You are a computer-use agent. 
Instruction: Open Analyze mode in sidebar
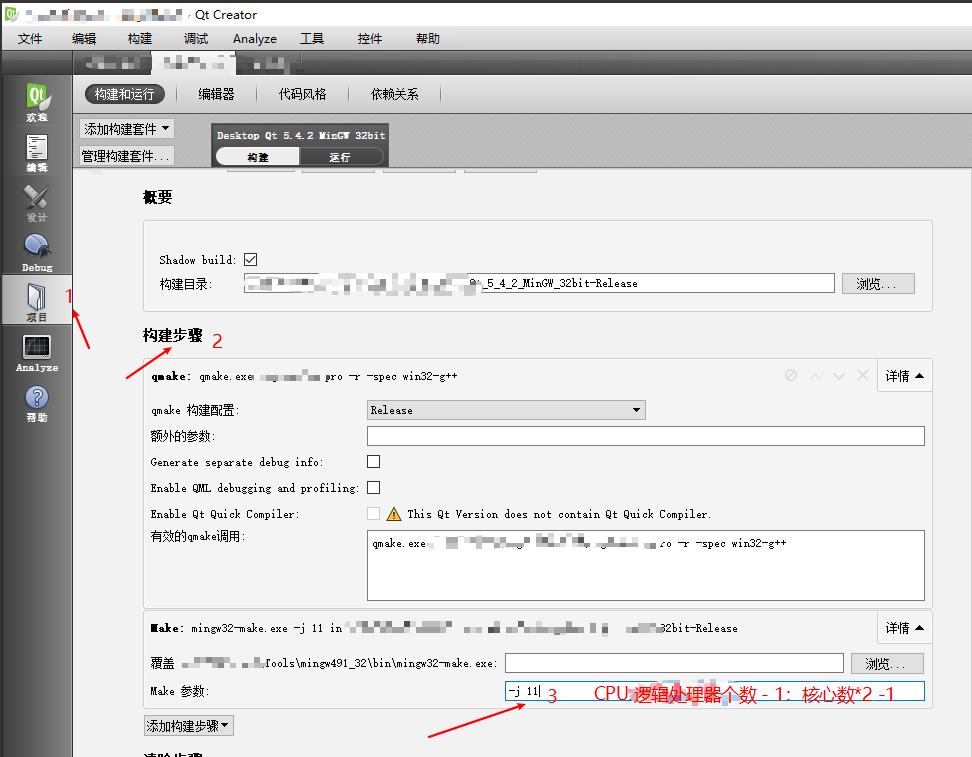click(x=37, y=353)
